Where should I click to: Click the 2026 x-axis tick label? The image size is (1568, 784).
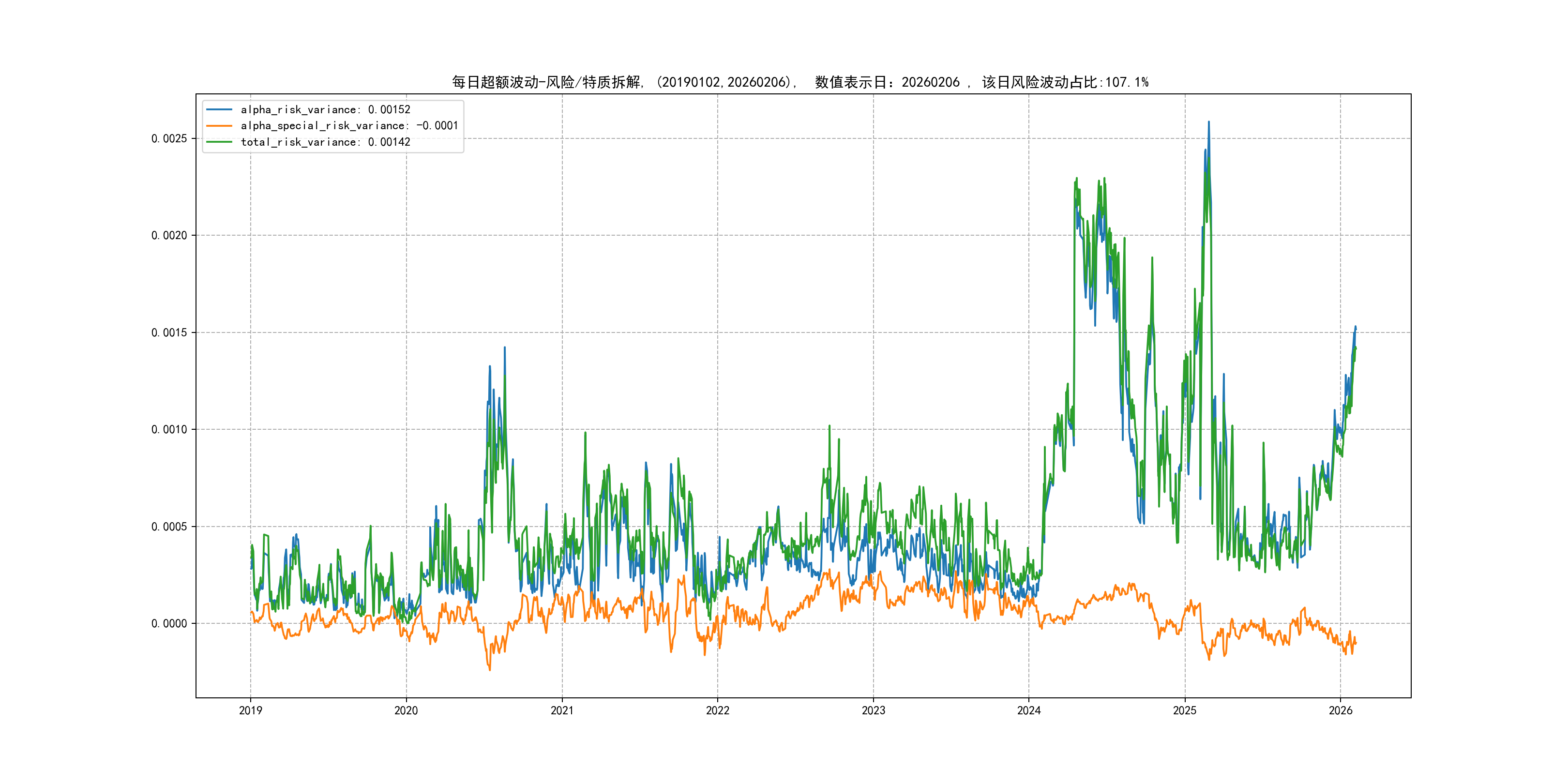point(1341,710)
